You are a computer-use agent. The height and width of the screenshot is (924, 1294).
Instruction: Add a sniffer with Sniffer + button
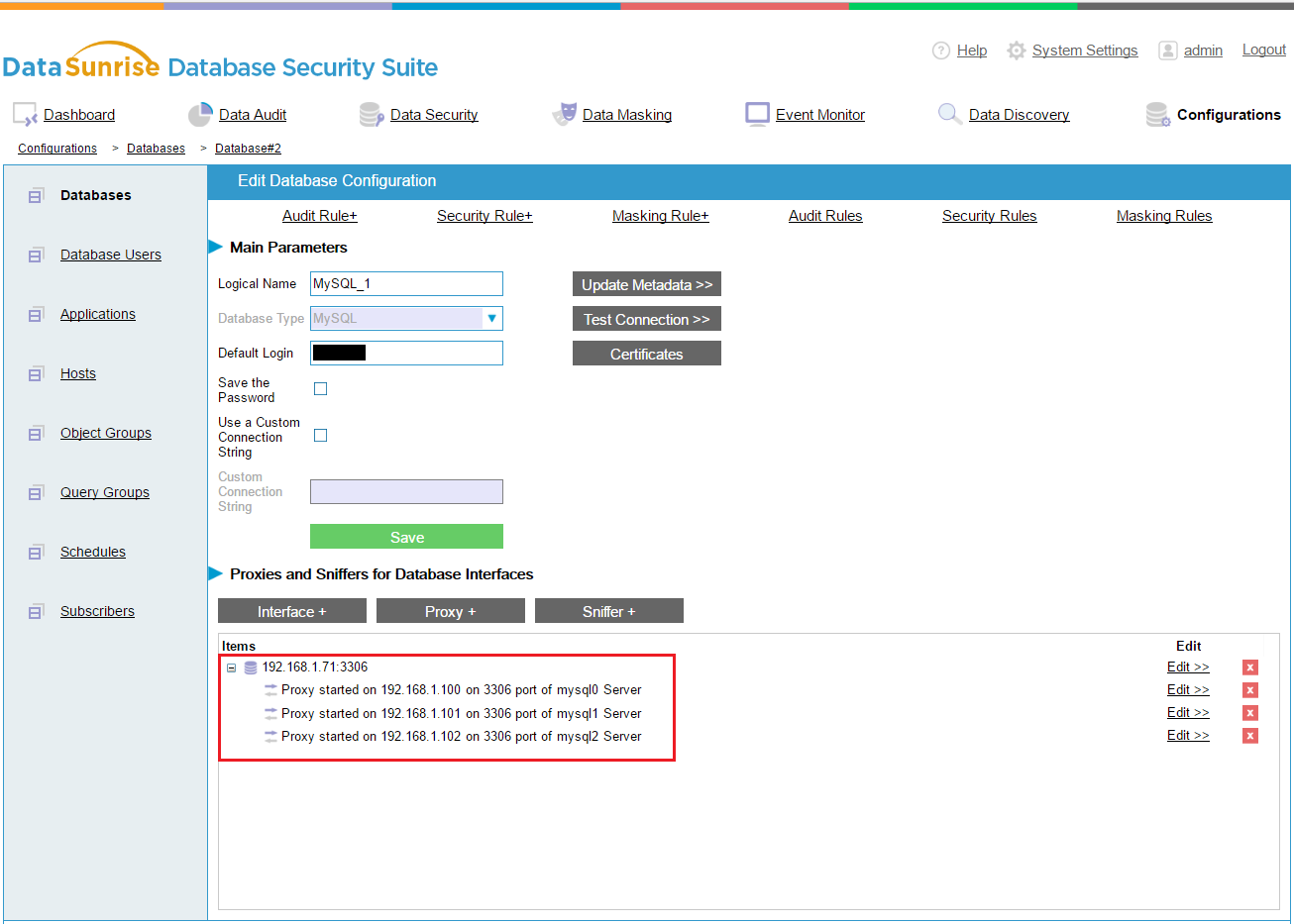(609, 611)
